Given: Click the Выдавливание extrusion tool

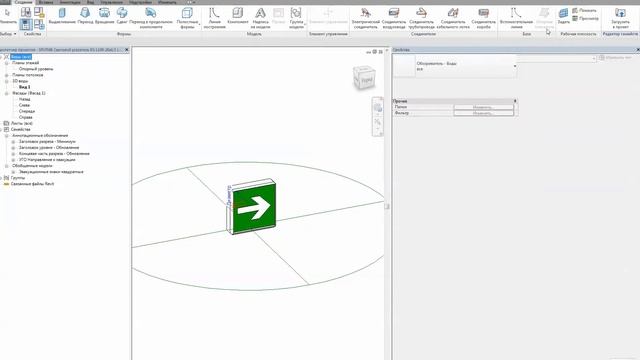Looking at the screenshot, I should coord(62,16).
